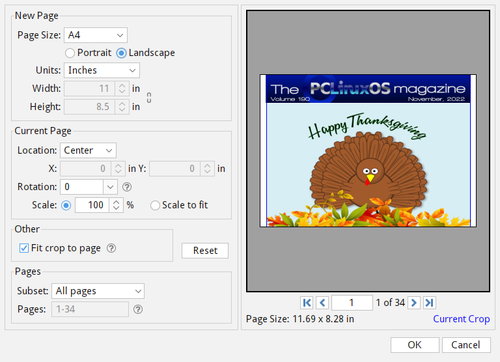Open Location Center dropdown
The height and width of the screenshot is (362, 500).
click(88, 150)
